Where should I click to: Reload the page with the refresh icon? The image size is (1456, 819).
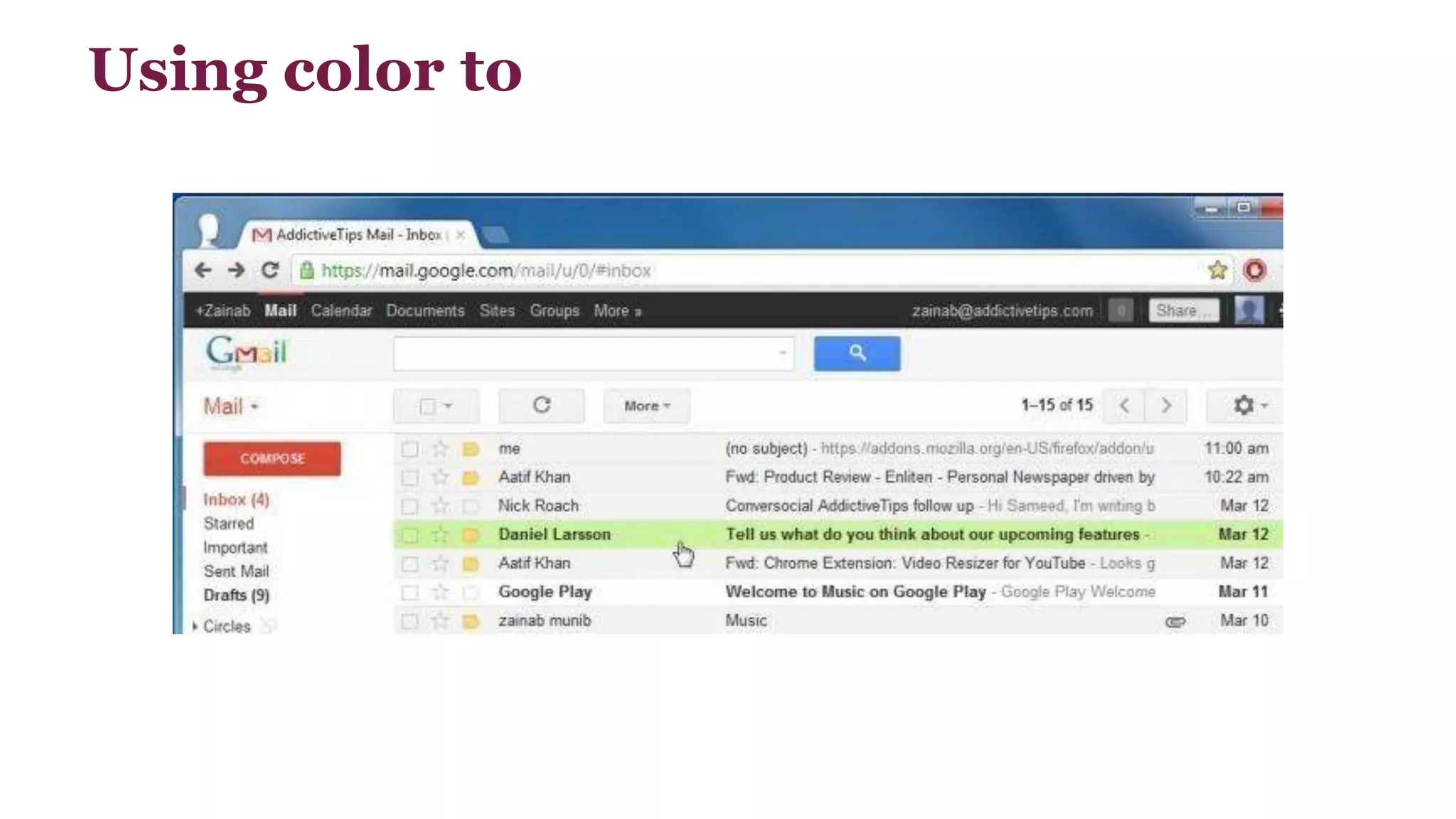(x=269, y=270)
